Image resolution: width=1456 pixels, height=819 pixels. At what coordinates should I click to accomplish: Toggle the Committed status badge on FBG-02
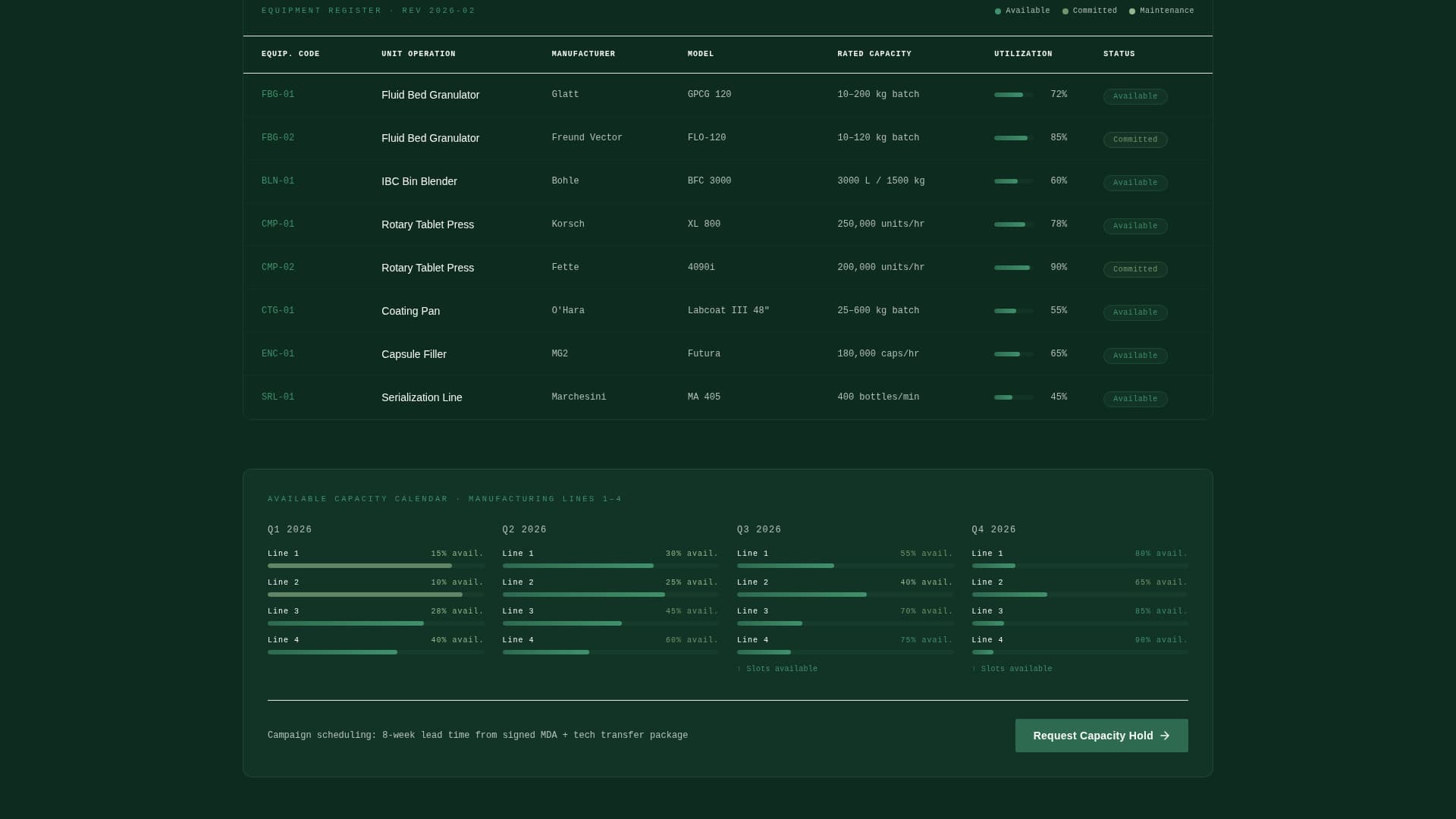1134,140
